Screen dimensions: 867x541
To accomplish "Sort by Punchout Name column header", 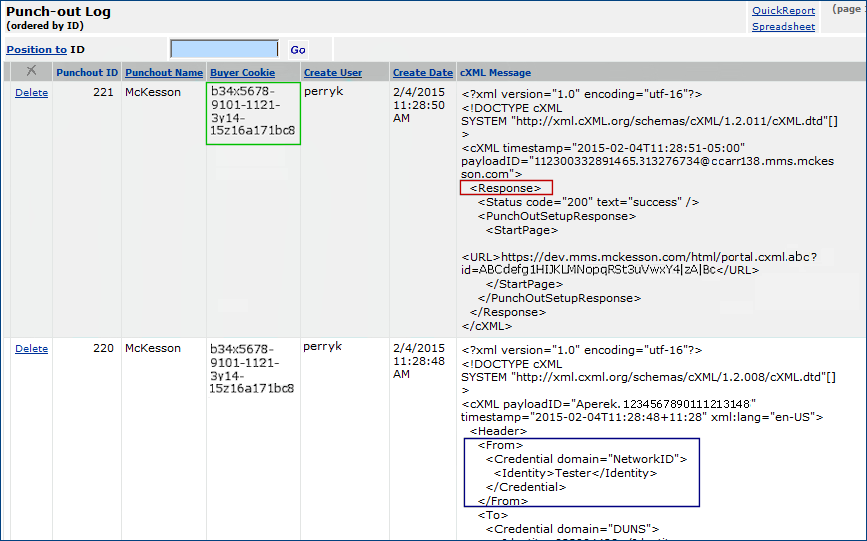I will (x=163, y=72).
